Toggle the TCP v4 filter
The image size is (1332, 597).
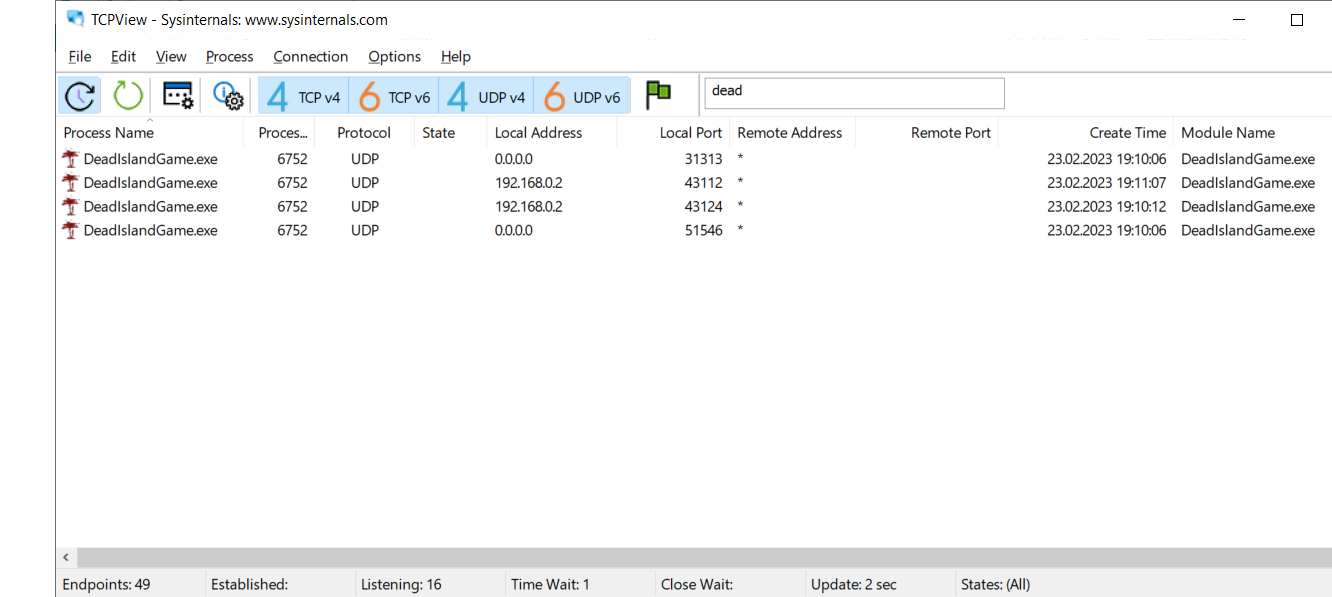[304, 96]
